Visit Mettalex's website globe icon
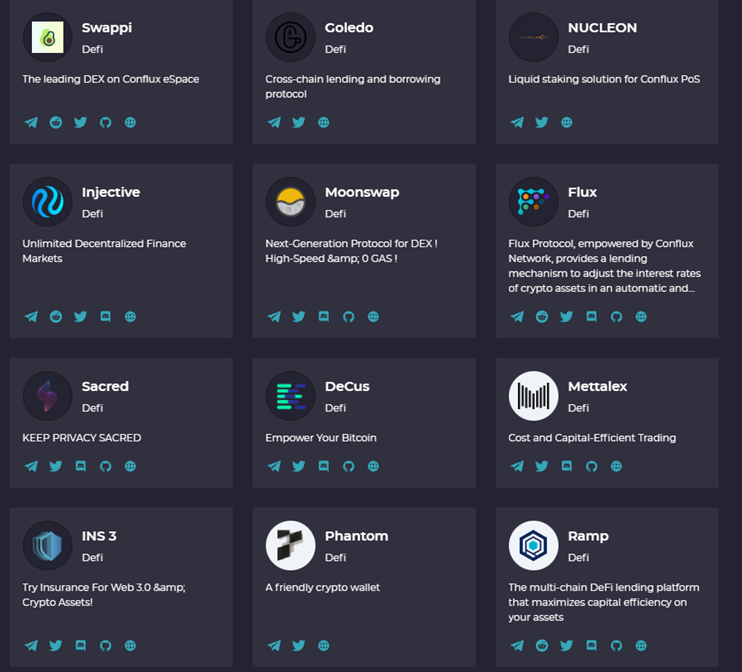 pos(616,466)
